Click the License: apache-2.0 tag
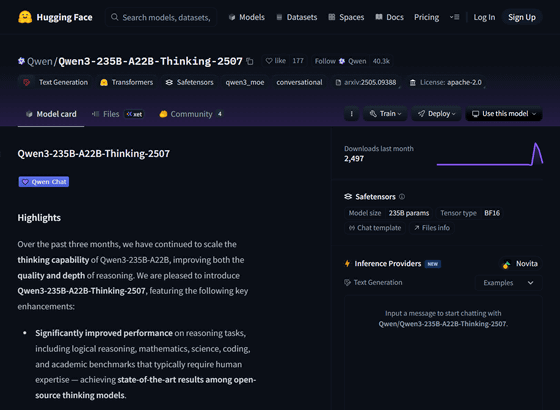 click(x=445, y=82)
